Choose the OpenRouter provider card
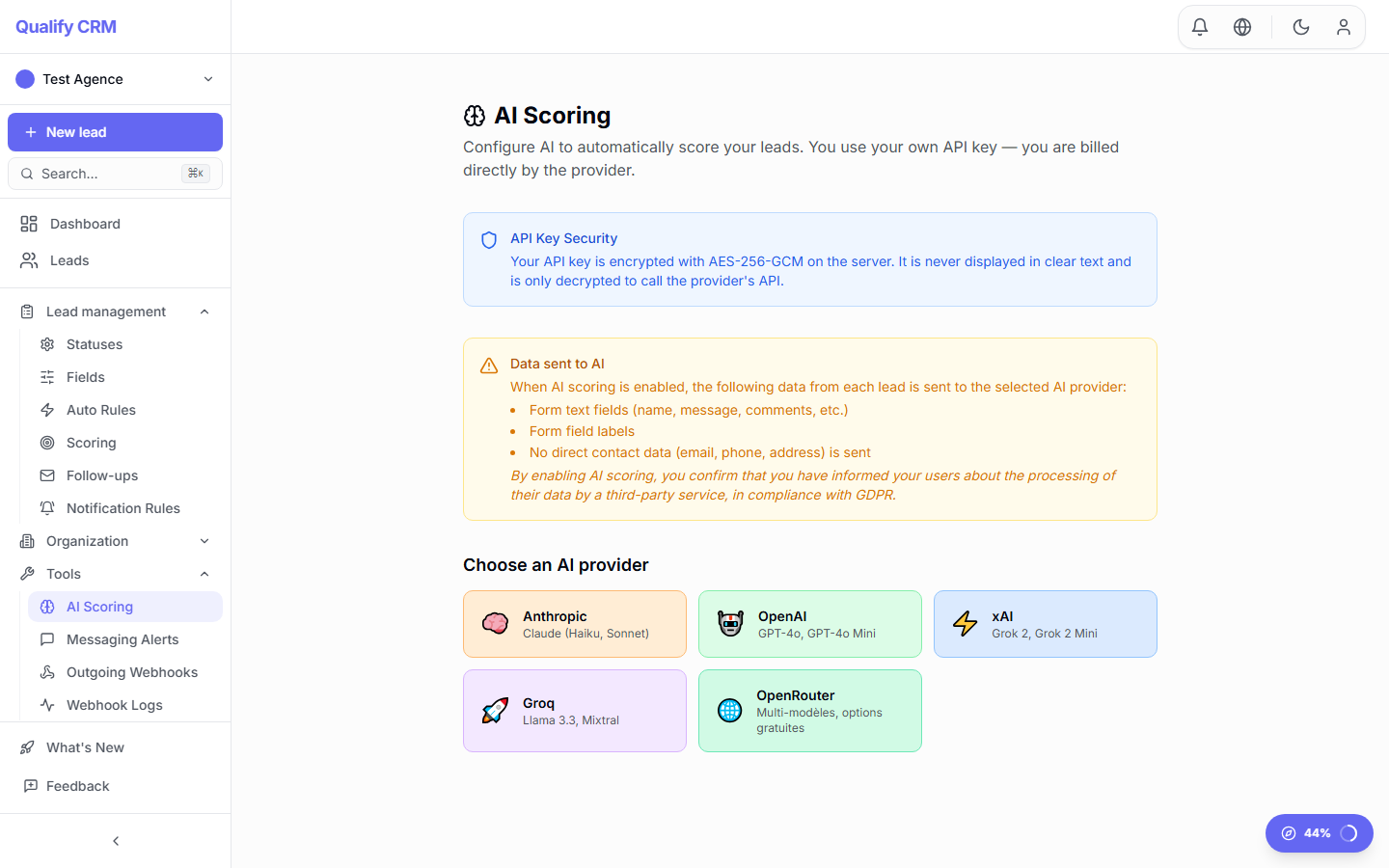 (x=810, y=711)
